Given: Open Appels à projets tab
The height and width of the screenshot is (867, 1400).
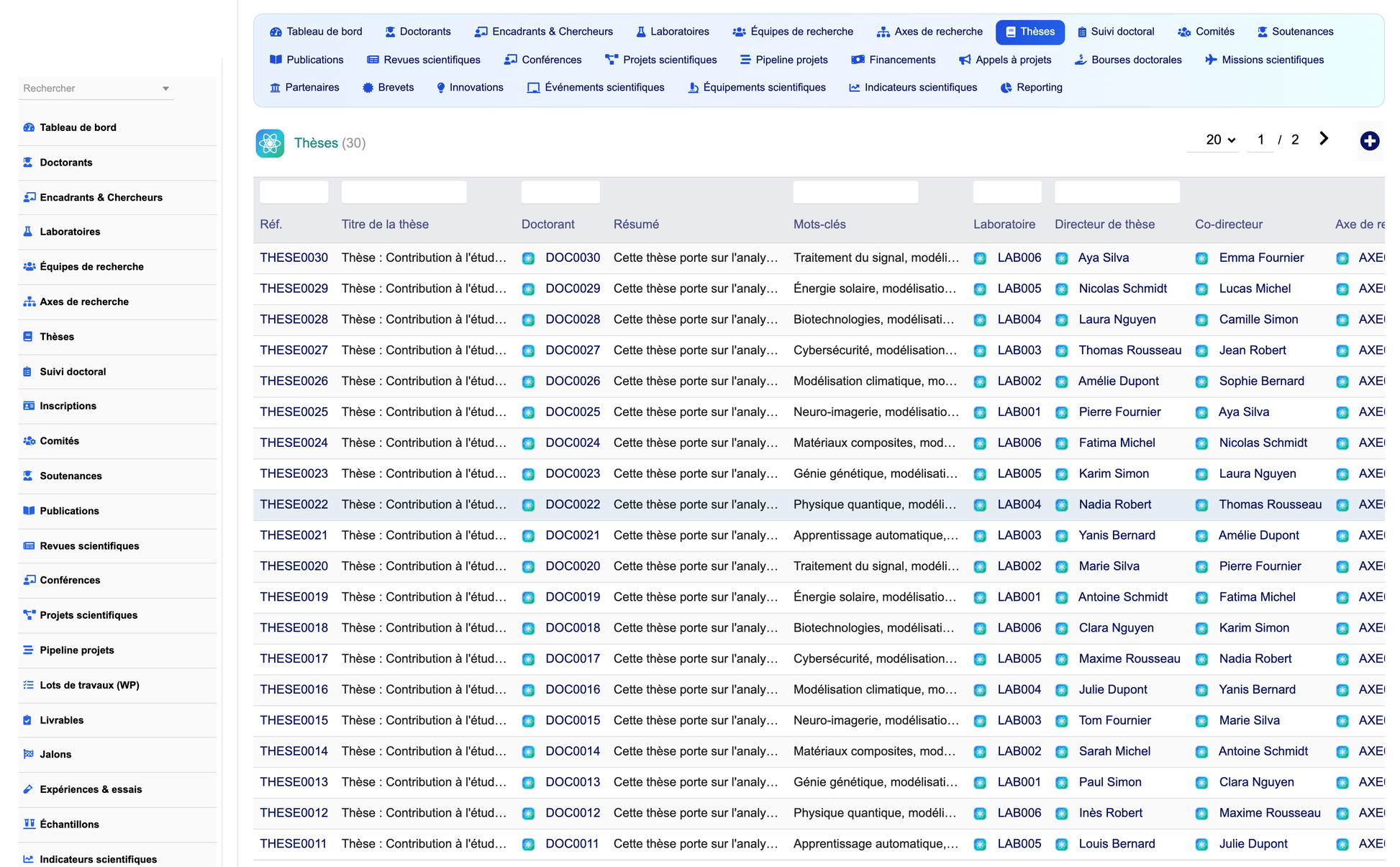Looking at the screenshot, I should point(1005,60).
